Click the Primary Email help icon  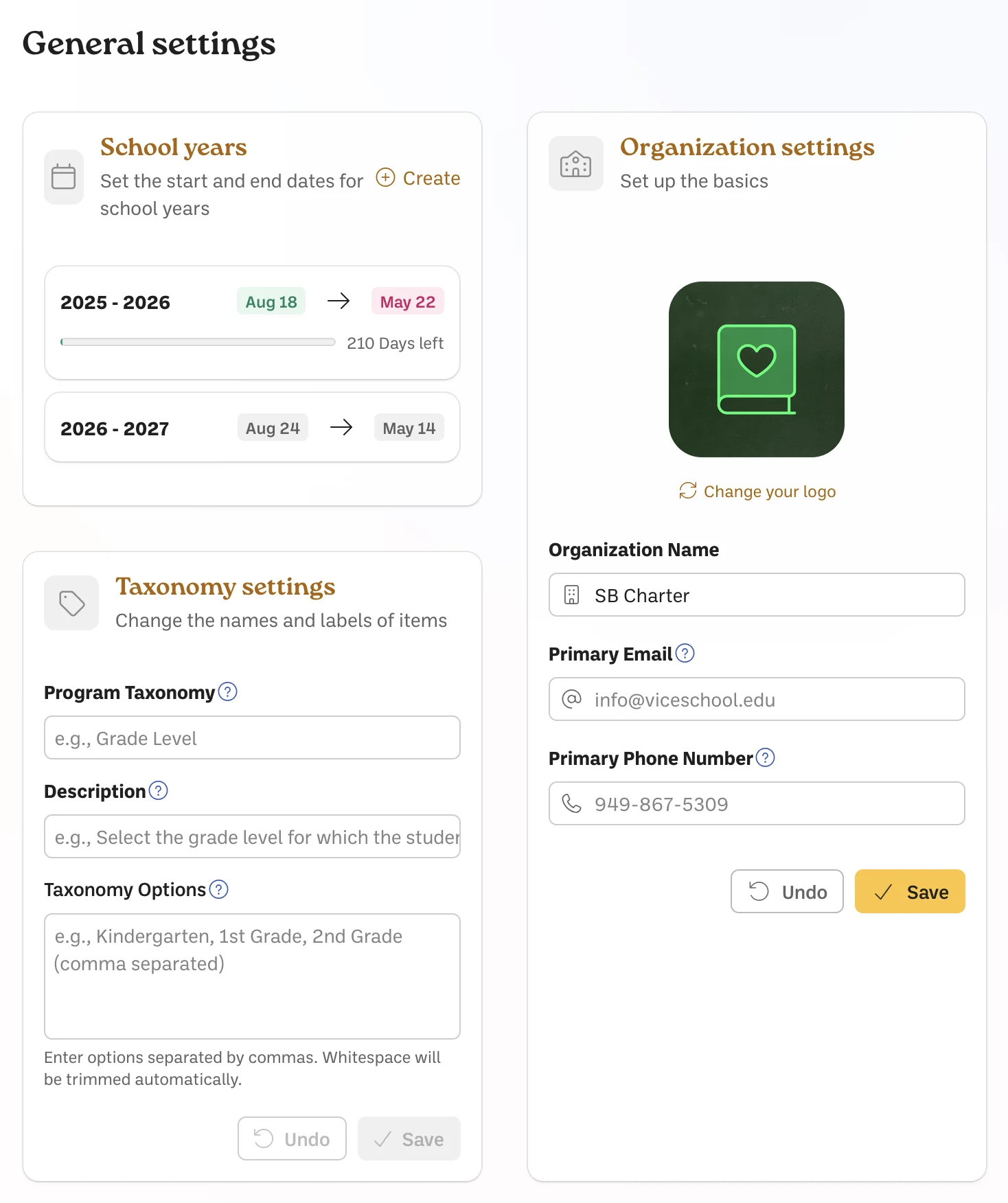(685, 653)
